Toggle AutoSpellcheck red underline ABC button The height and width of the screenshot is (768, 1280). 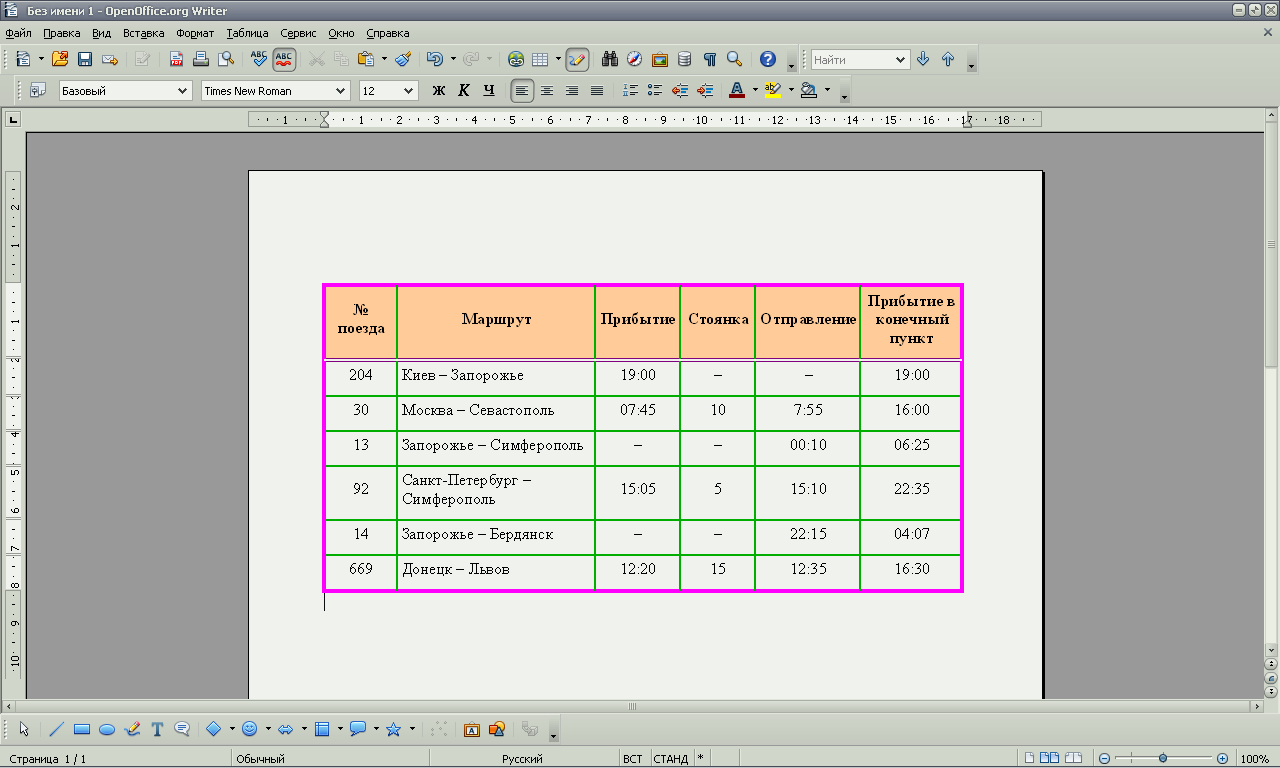tap(284, 59)
